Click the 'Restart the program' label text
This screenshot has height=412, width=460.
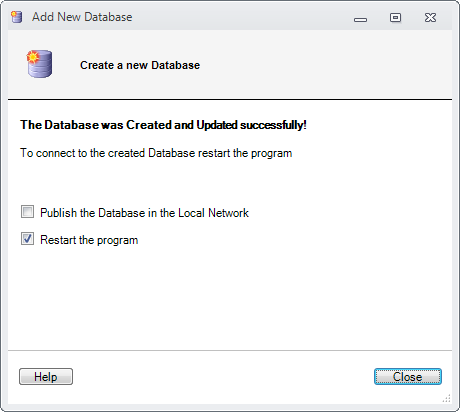[x=89, y=240]
